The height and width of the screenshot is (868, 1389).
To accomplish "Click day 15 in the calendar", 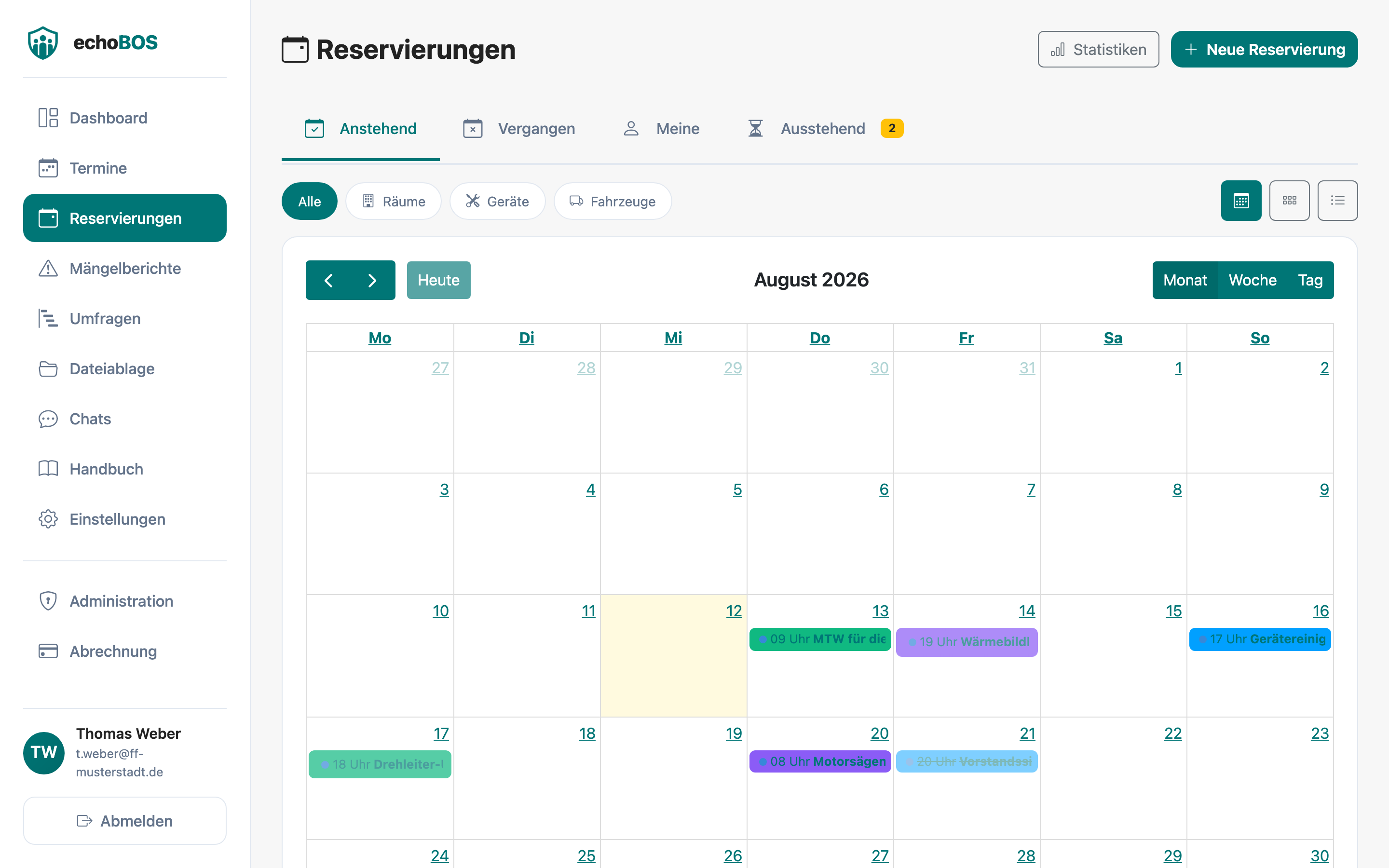I will [1173, 611].
